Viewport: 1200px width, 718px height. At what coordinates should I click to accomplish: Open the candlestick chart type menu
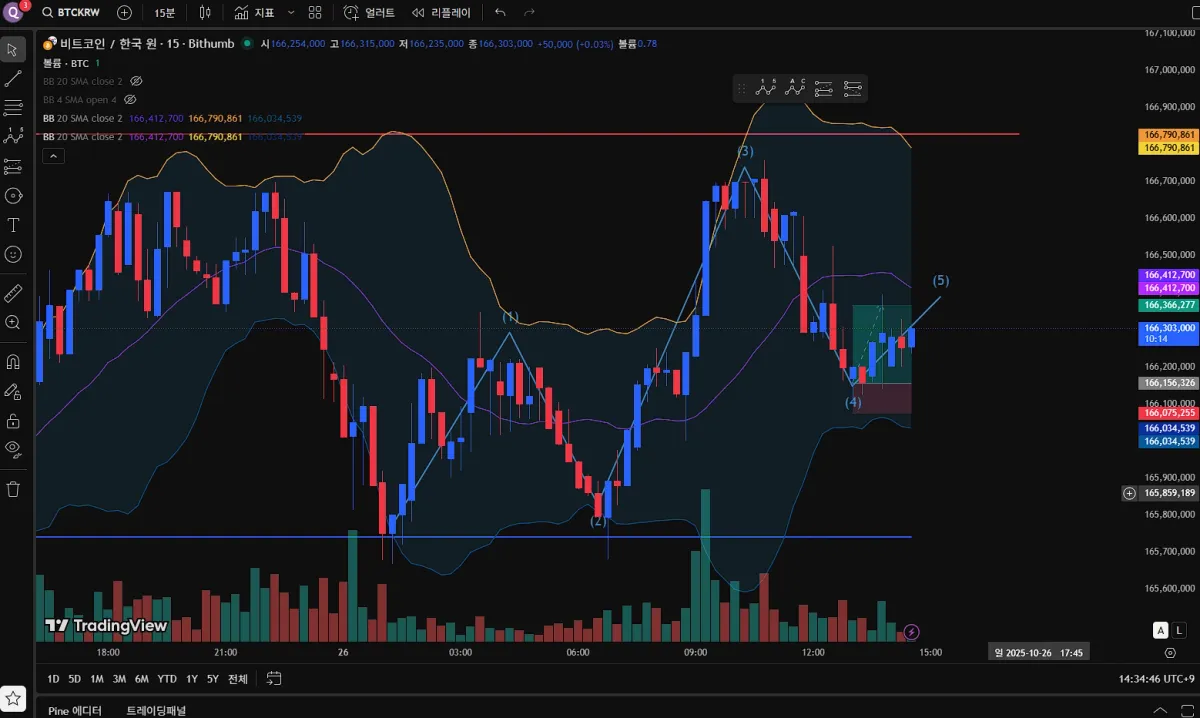point(205,13)
